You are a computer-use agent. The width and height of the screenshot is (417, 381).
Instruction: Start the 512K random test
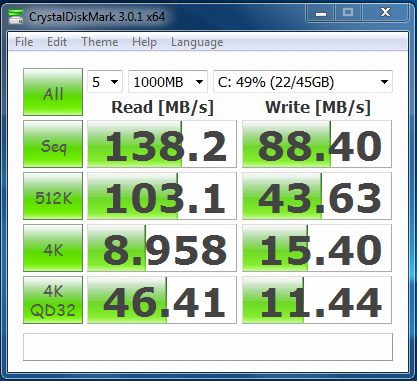point(53,196)
